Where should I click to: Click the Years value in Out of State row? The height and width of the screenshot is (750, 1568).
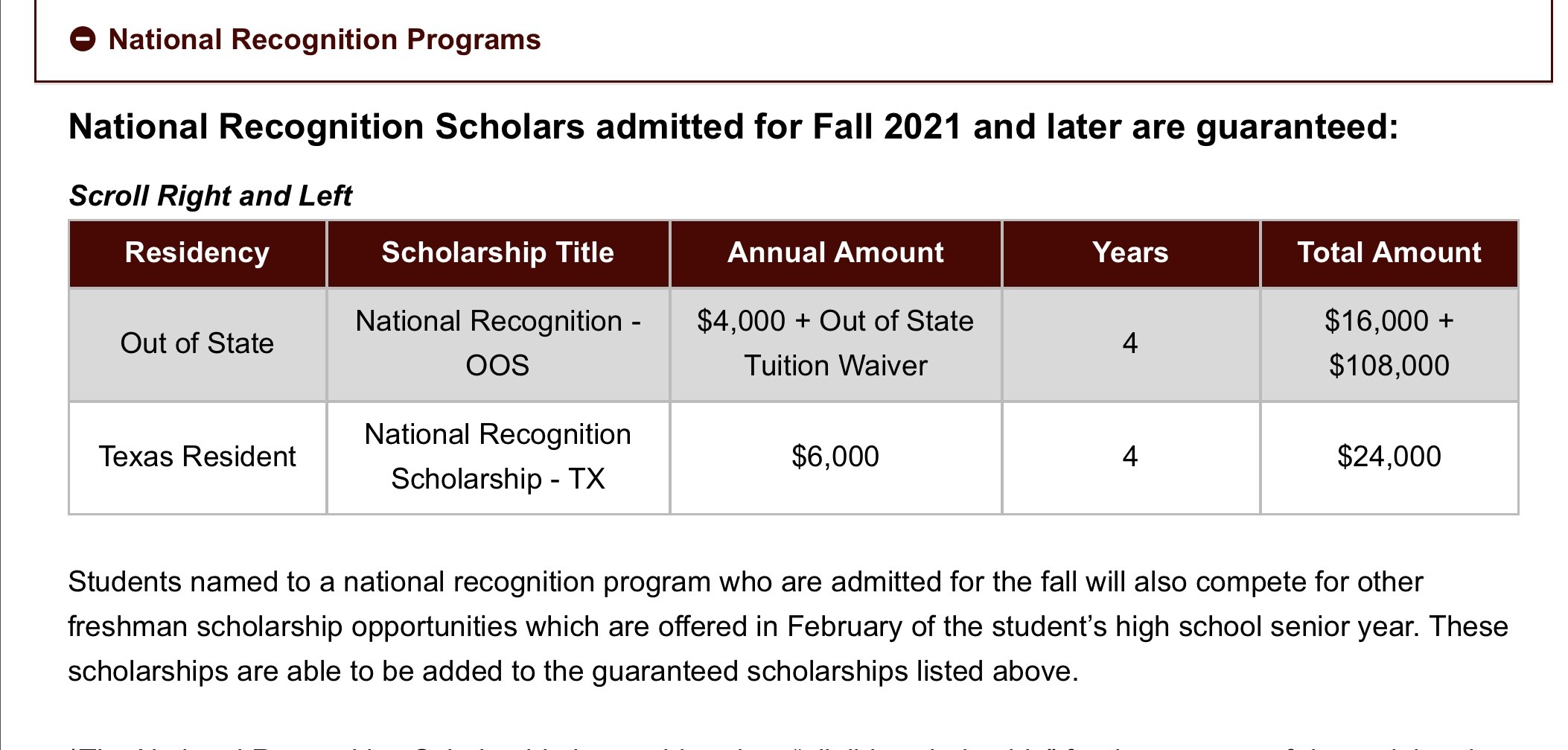click(x=1130, y=343)
